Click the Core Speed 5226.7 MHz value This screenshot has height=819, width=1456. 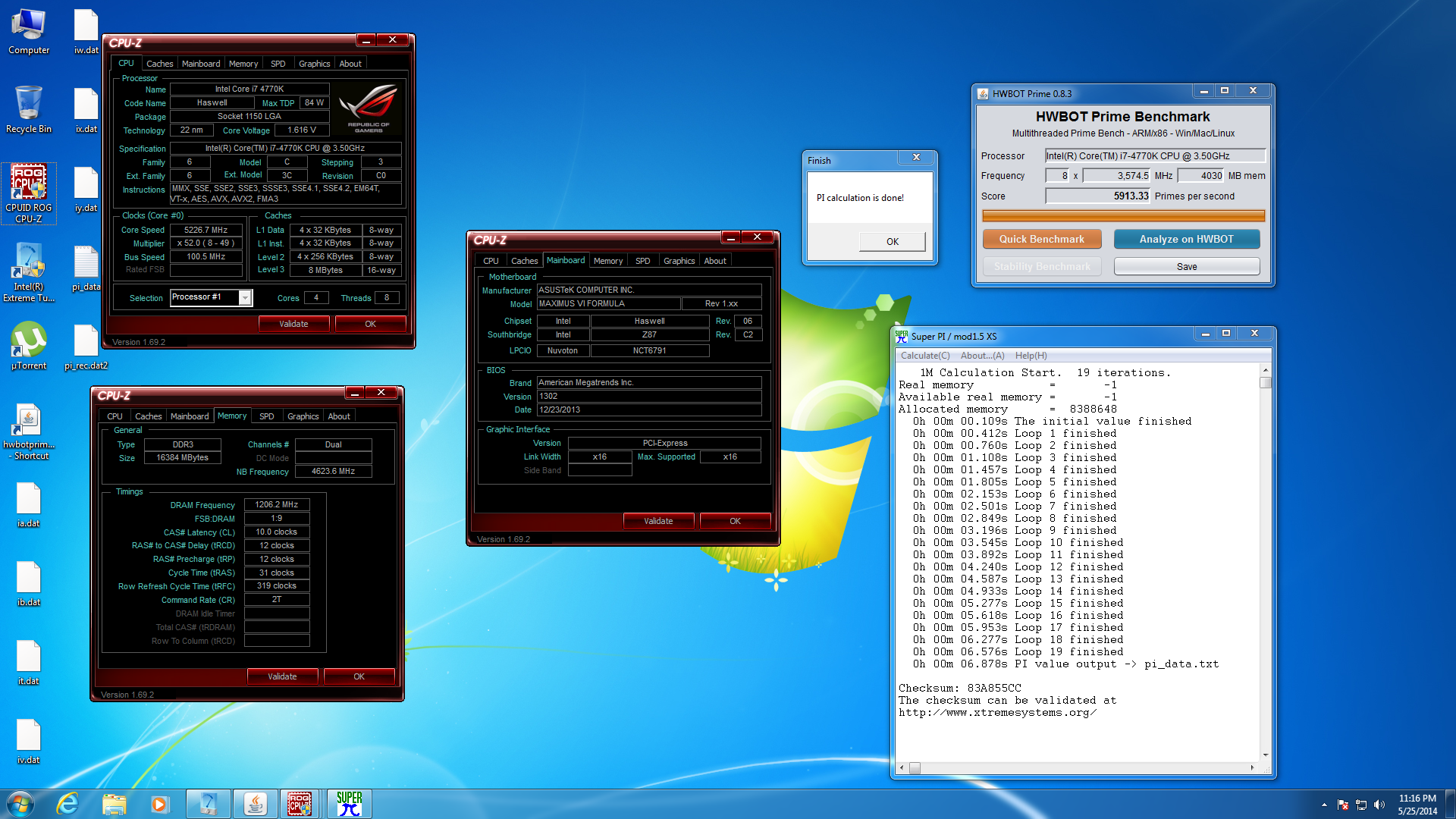coord(206,230)
